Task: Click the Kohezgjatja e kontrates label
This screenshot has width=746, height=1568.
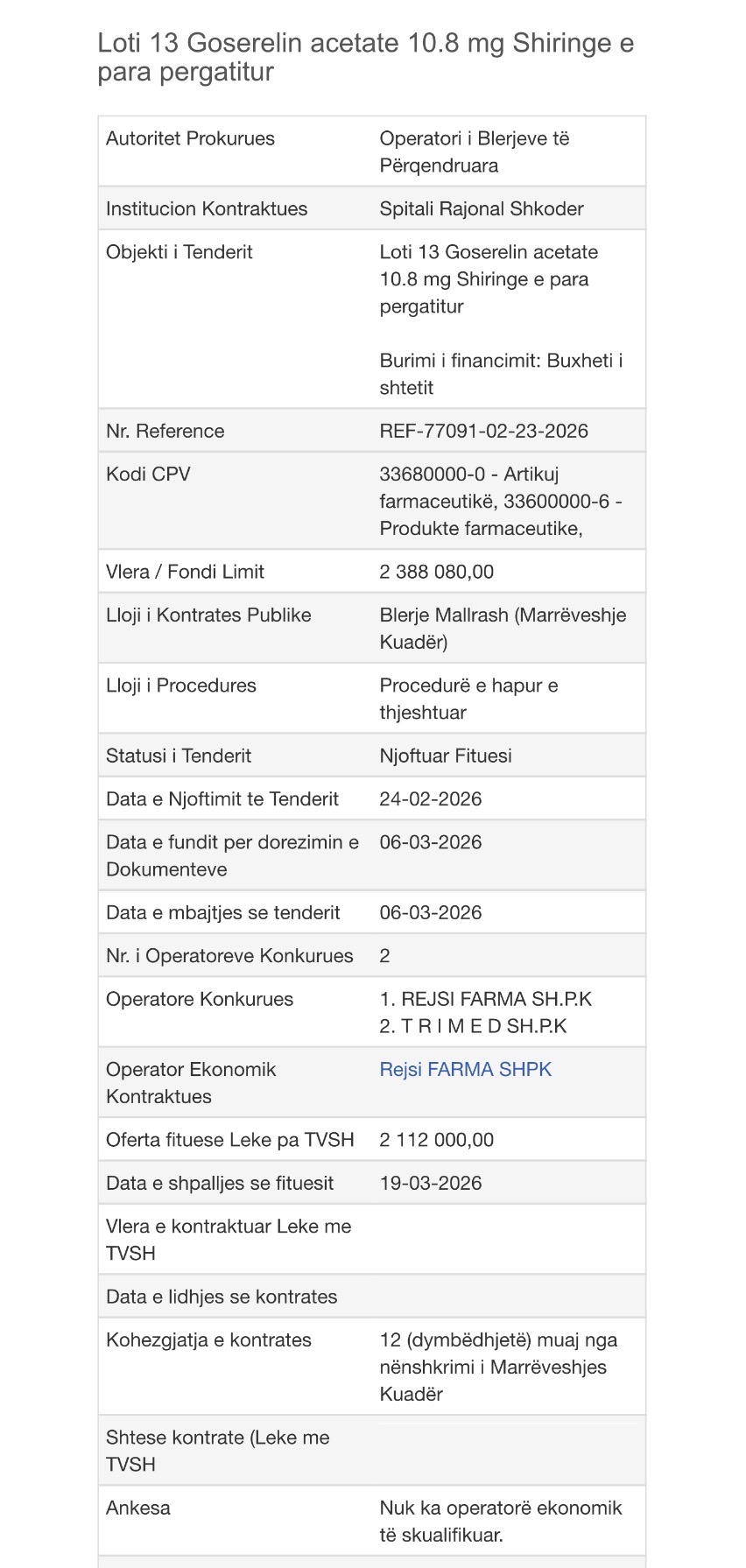Action: pos(208,1339)
